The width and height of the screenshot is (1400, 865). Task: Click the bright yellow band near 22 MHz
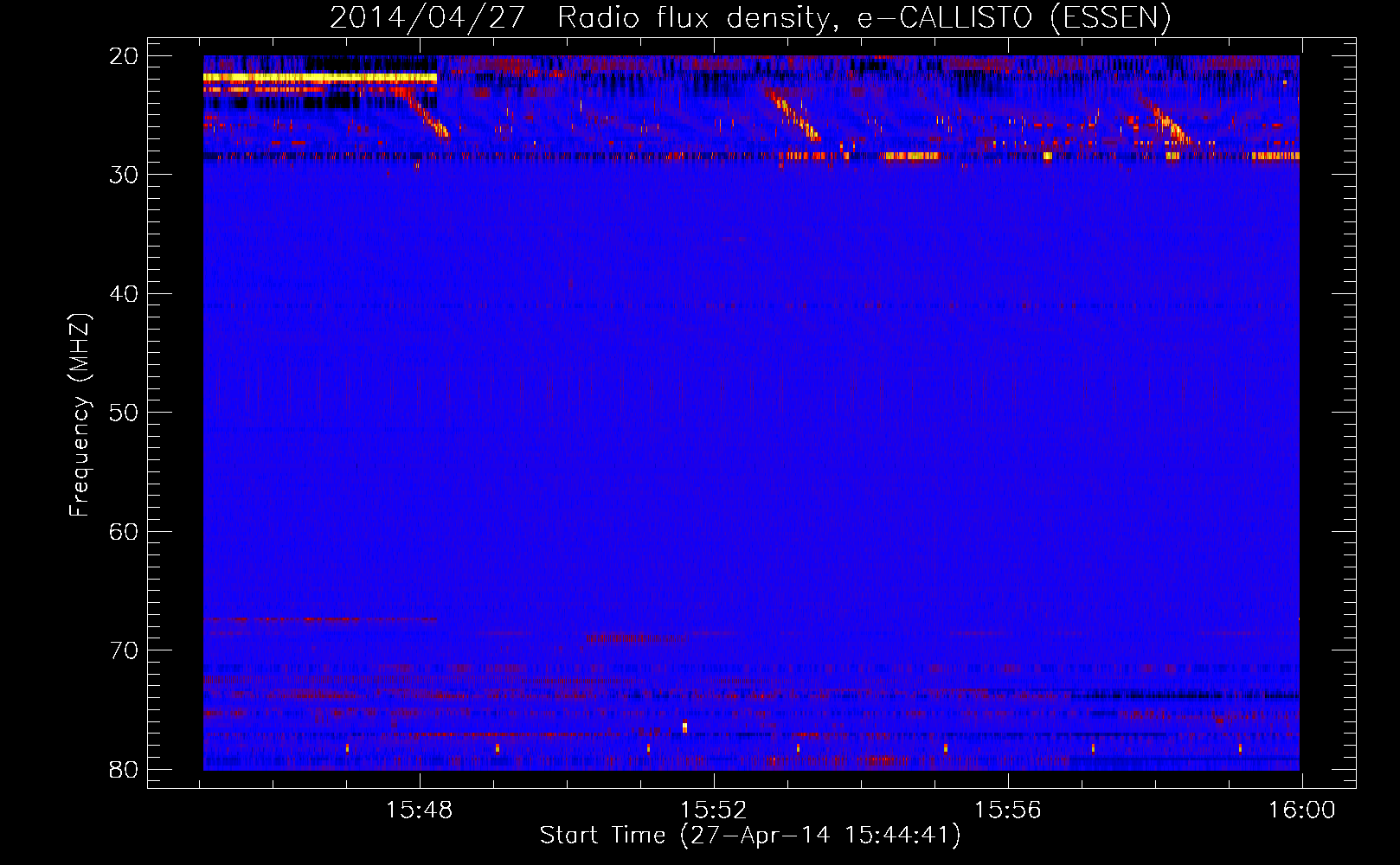point(320,78)
